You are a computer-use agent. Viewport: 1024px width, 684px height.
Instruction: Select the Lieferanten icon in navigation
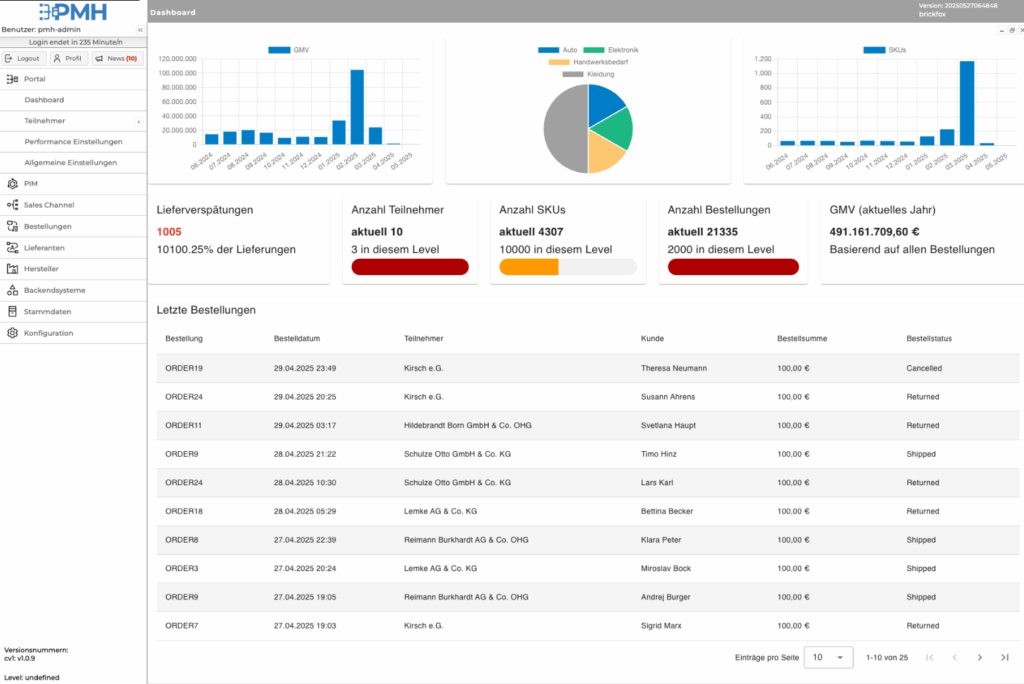tap(13, 247)
